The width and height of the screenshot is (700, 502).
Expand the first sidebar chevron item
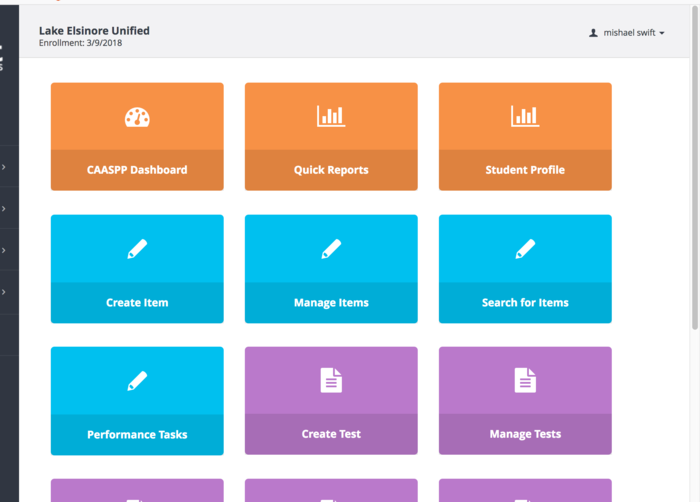[5, 167]
